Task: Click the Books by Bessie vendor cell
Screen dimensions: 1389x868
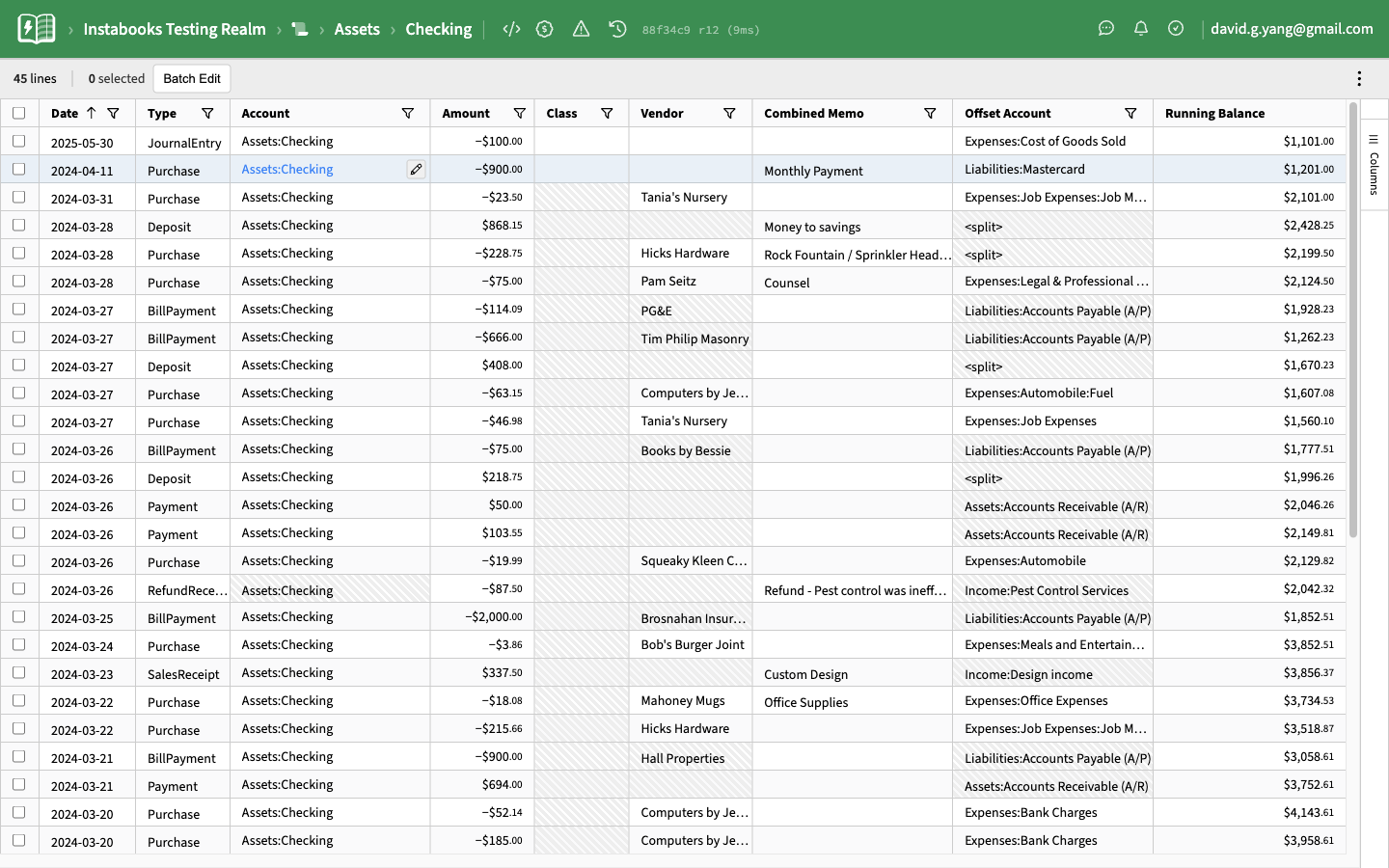Action: [x=690, y=450]
